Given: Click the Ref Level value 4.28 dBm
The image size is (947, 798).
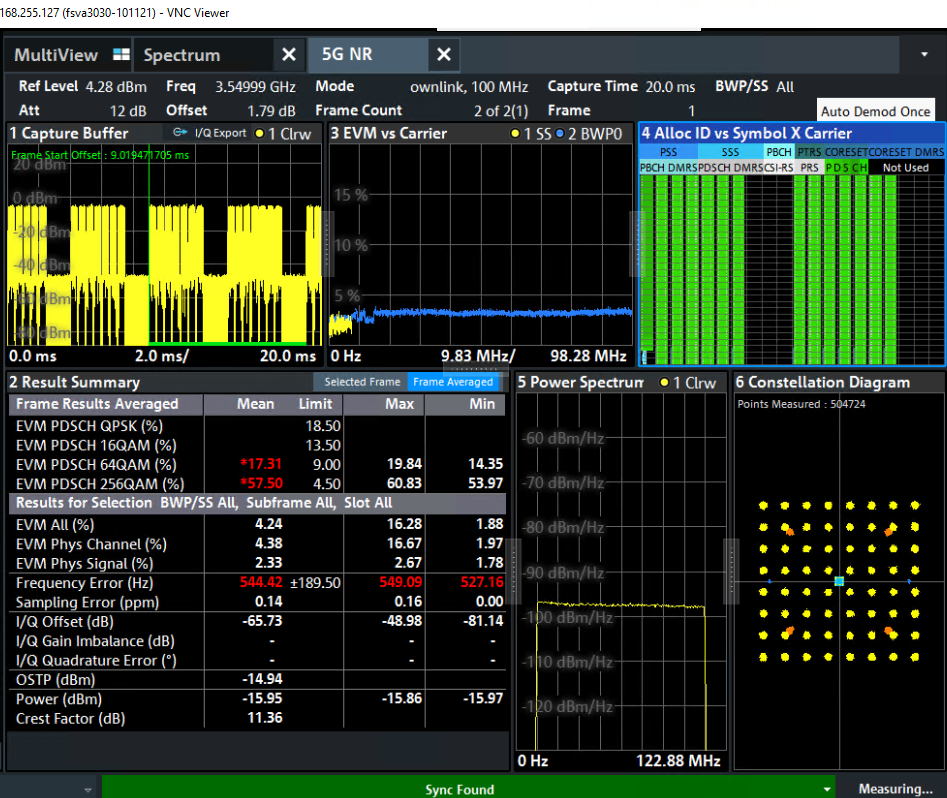Looking at the screenshot, I should point(116,87).
